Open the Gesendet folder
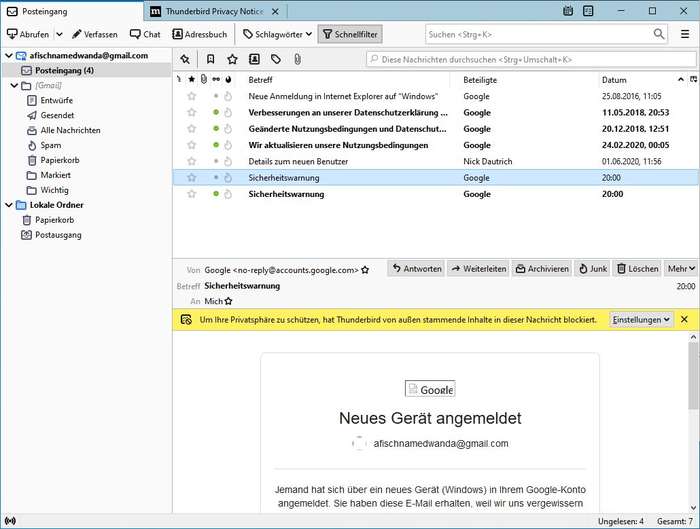 coord(57,115)
